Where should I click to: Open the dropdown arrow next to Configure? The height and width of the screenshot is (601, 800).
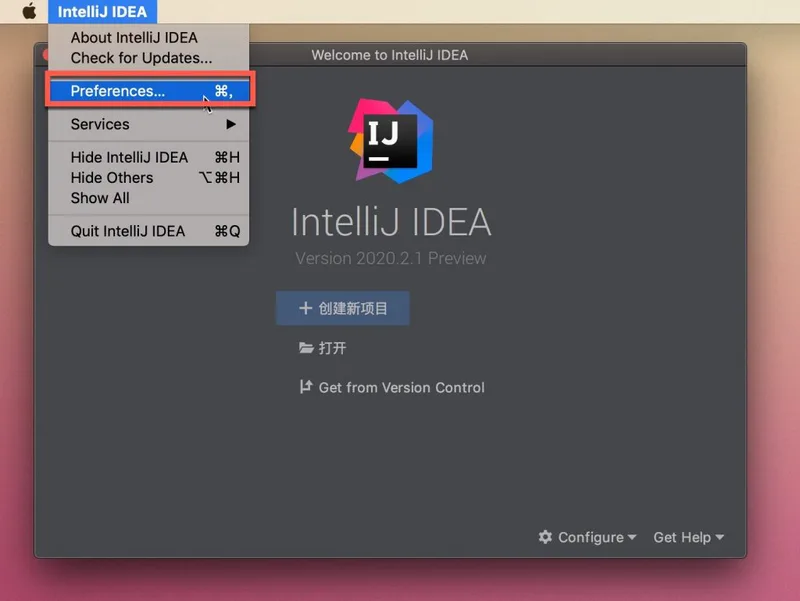coord(632,538)
